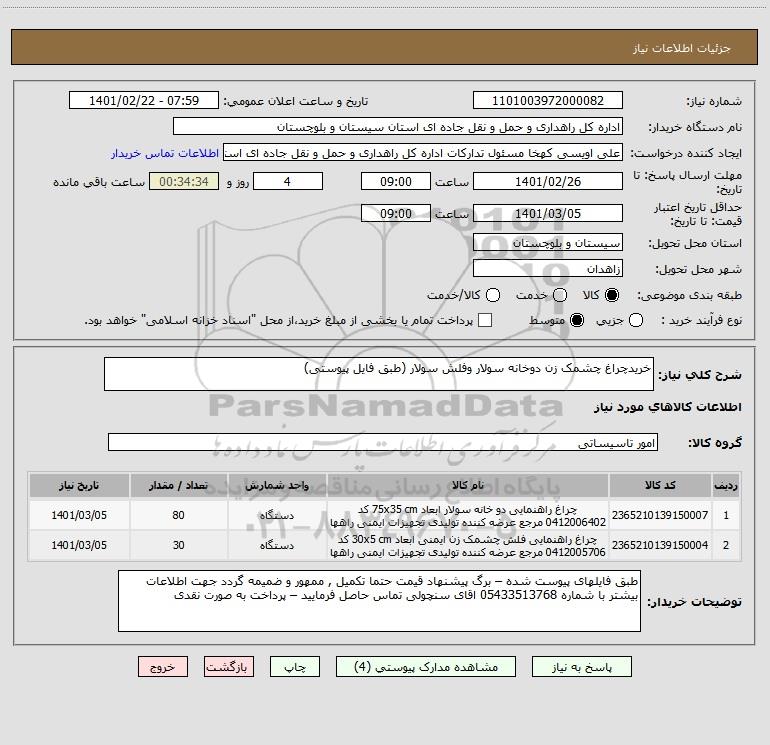770x745 pixels.
Task: Choose متوسط purchase process option
Action: (x=577, y=320)
